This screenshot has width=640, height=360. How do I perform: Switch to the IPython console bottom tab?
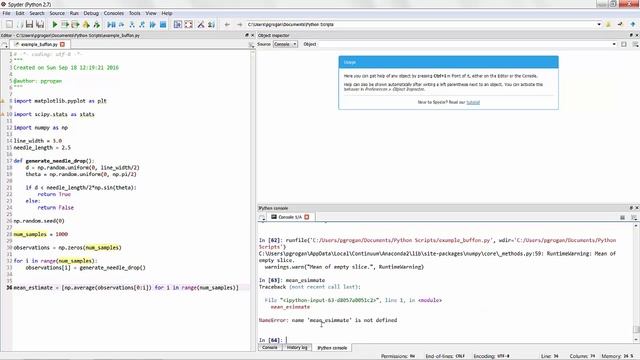click(332, 348)
